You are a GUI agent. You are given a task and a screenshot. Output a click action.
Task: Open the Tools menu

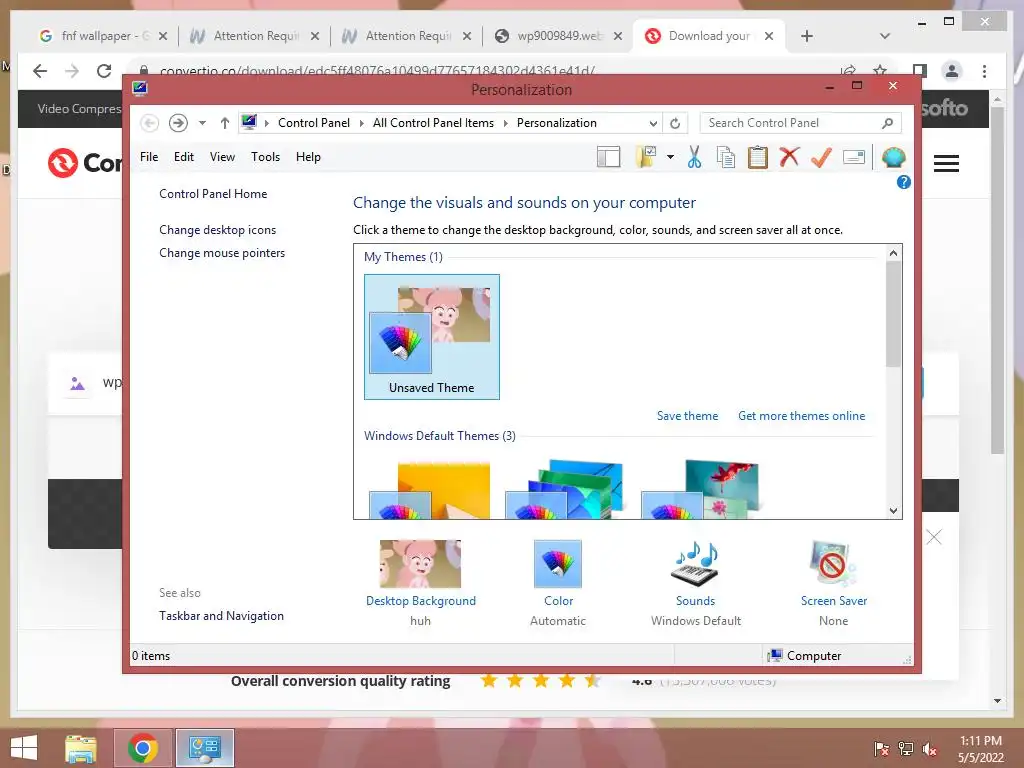tap(265, 157)
